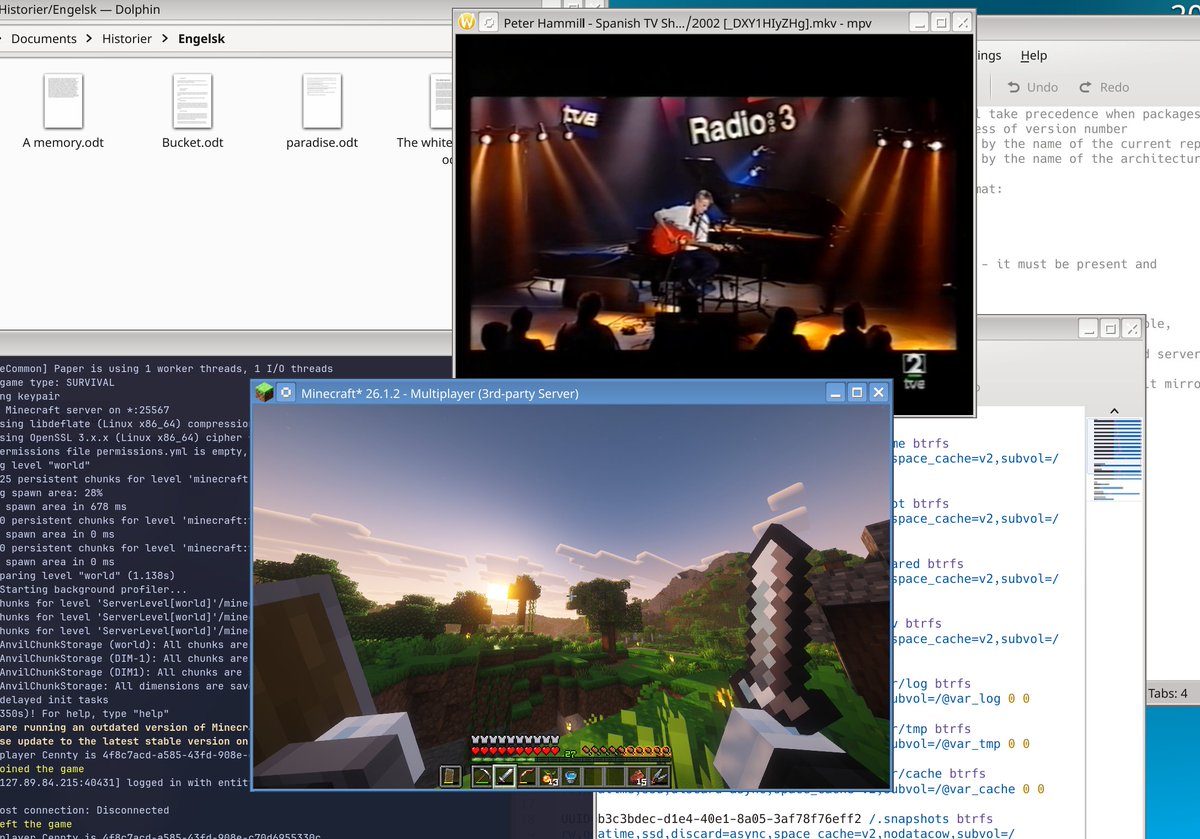Click the Minecraft health hearts bar

tap(515, 751)
